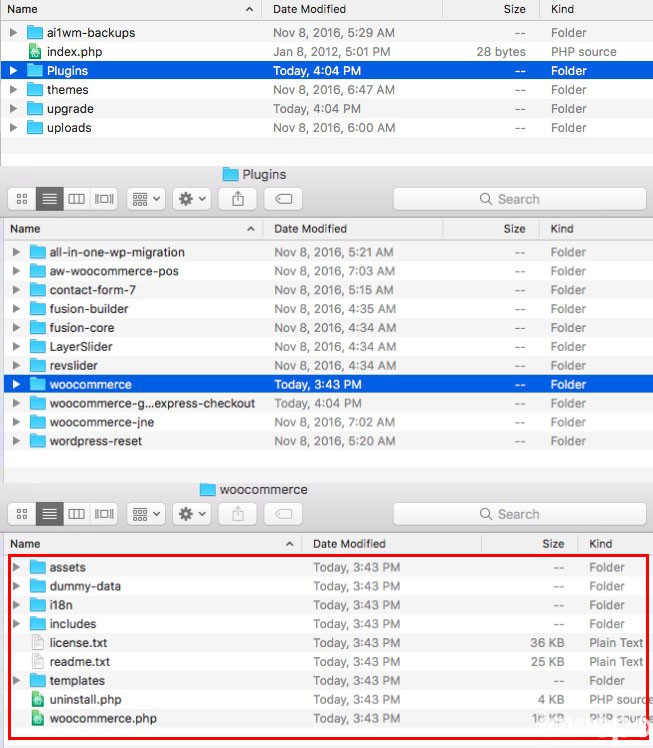Click Search field in Plugins window

point(519,199)
